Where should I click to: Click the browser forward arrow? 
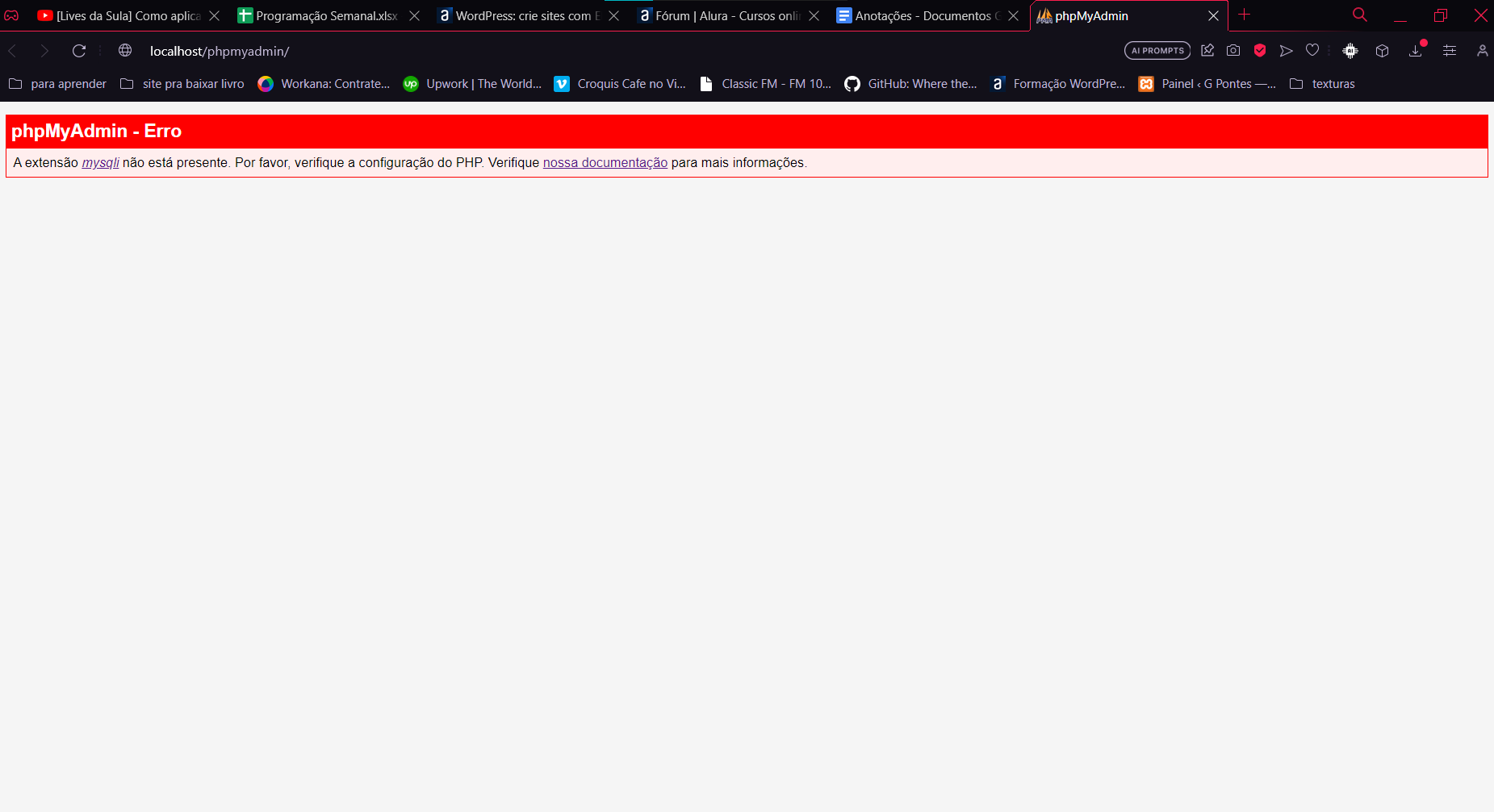coord(44,51)
